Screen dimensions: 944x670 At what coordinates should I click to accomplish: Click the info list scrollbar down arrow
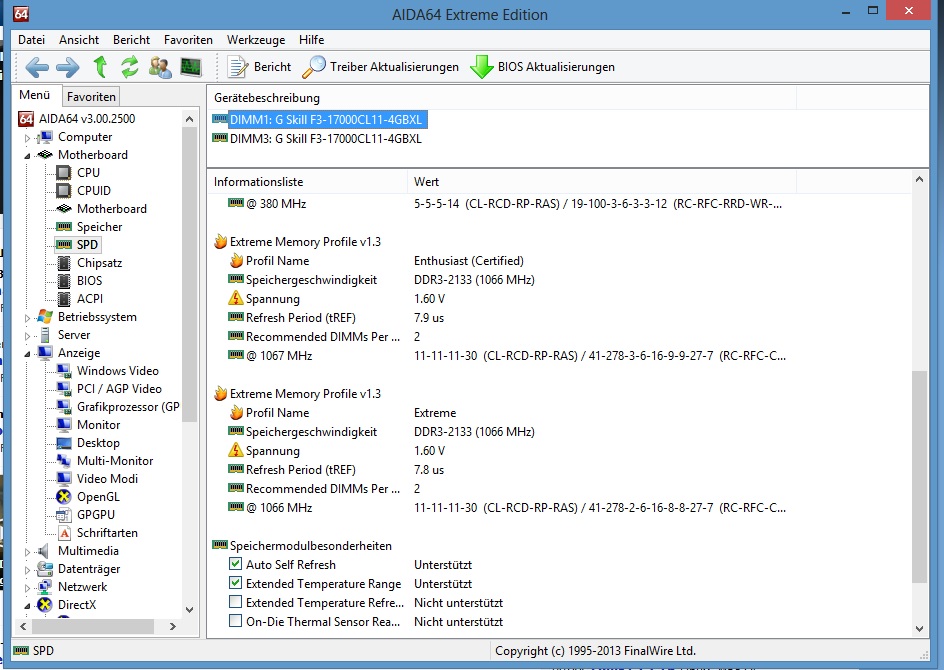(919, 628)
